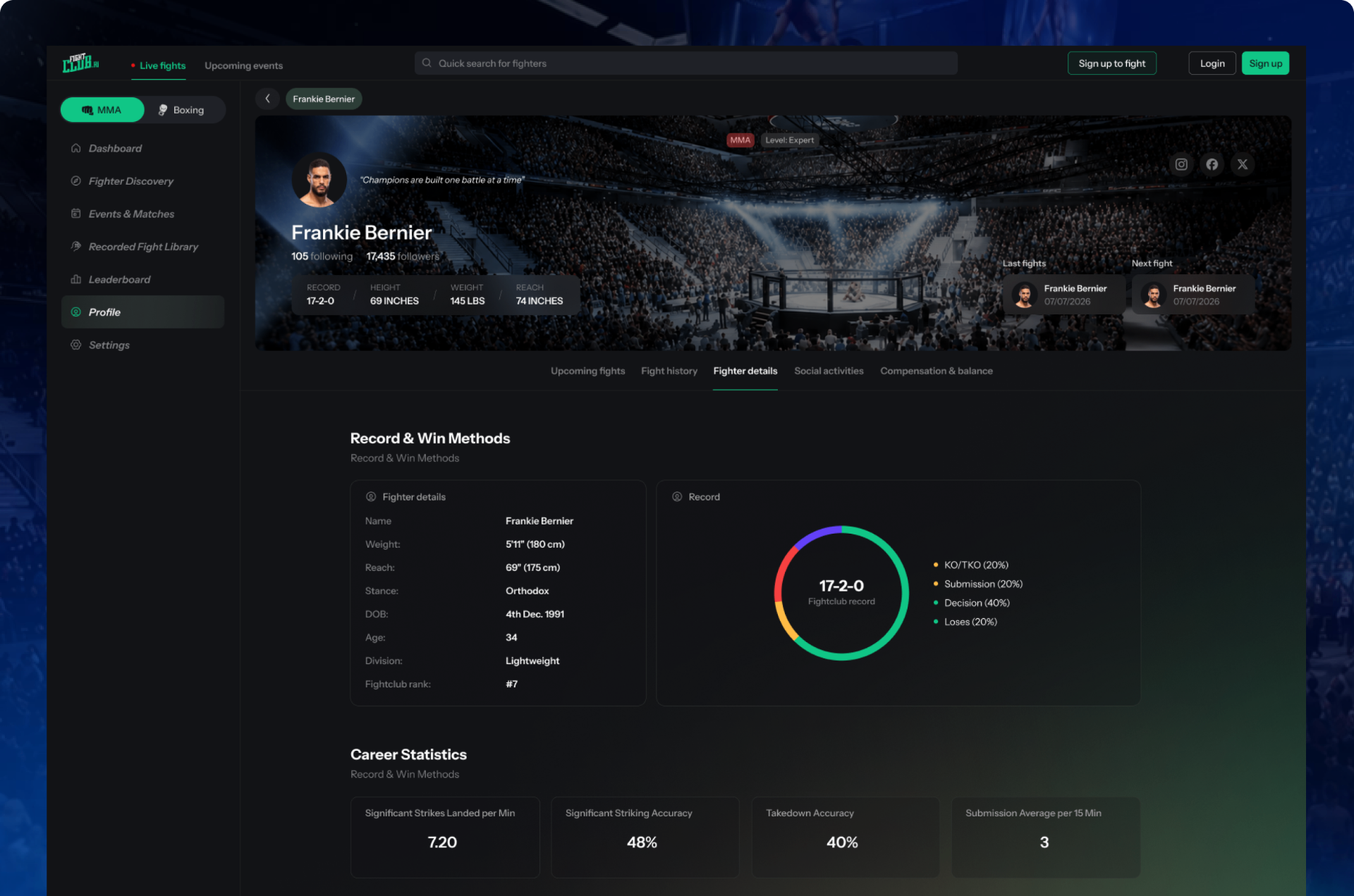Click the Lightweight division value

point(532,661)
